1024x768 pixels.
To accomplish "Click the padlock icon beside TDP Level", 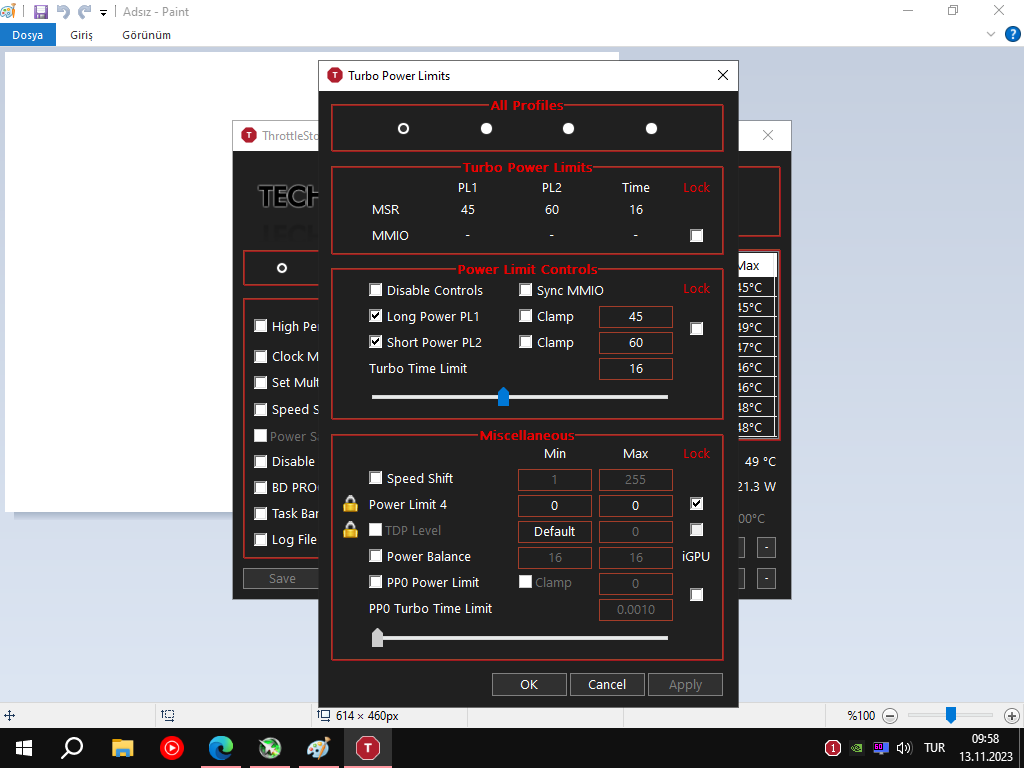I will [351, 530].
